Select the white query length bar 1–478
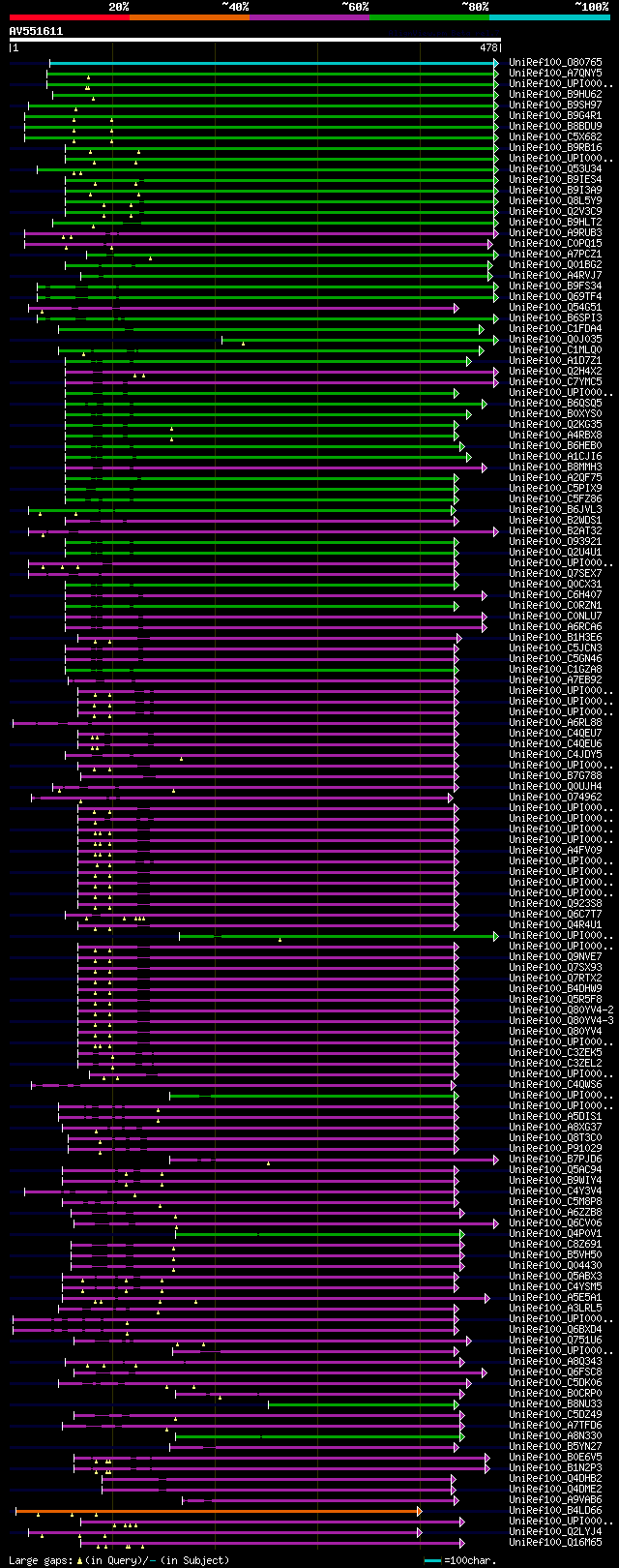Screen dimensions: 619x1568 tap(255, 40)
